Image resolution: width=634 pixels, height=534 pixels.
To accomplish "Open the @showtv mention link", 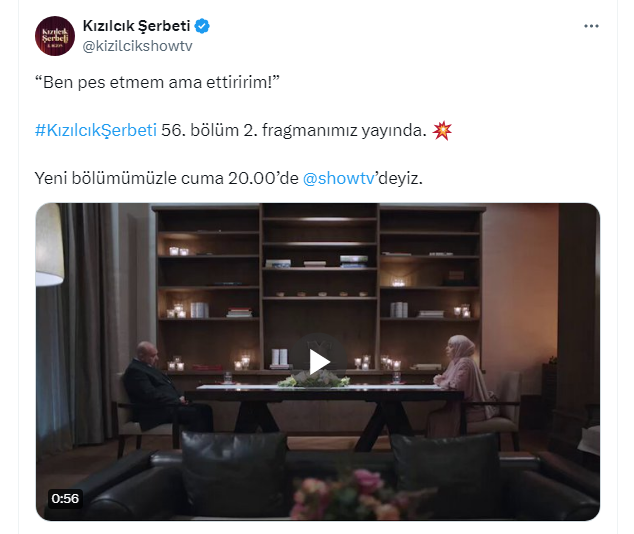I will tap(339, 178).
